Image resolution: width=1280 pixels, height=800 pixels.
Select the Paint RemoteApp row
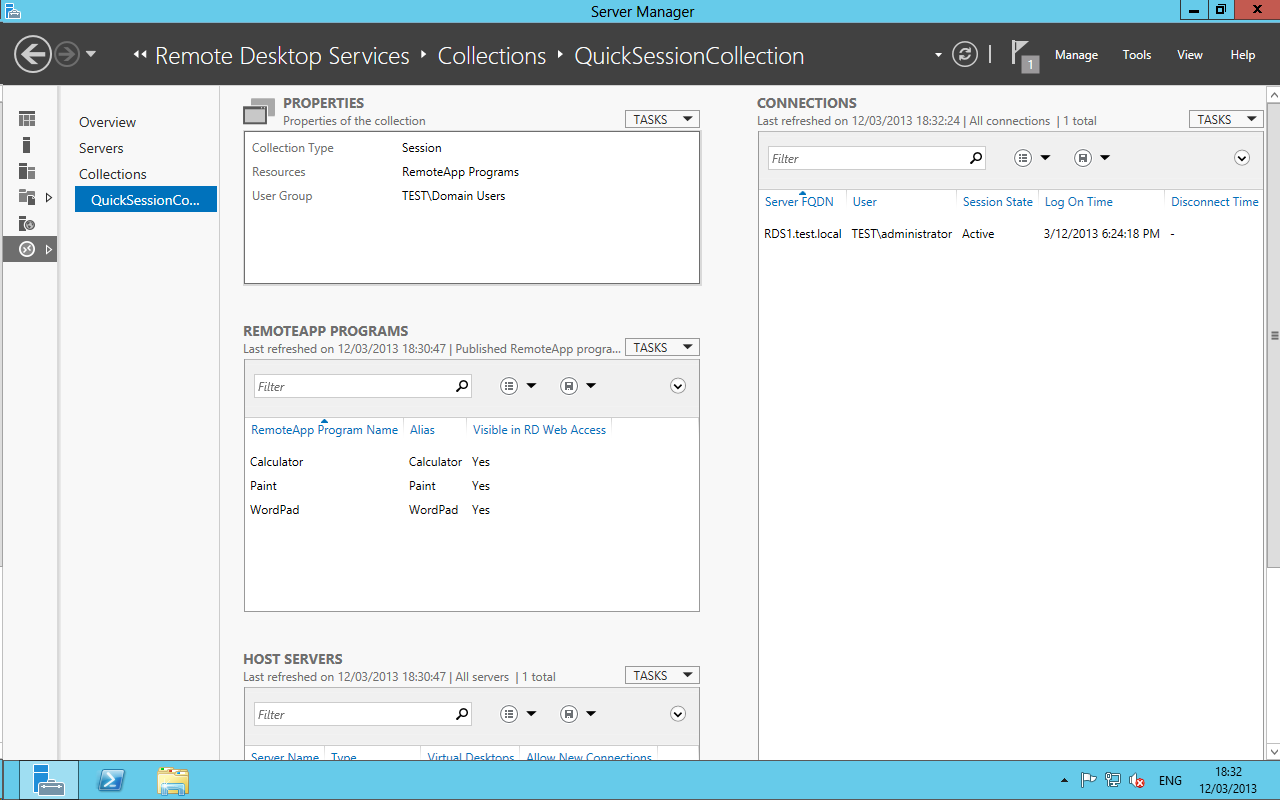pyautogui.click(x=471, y=486)
